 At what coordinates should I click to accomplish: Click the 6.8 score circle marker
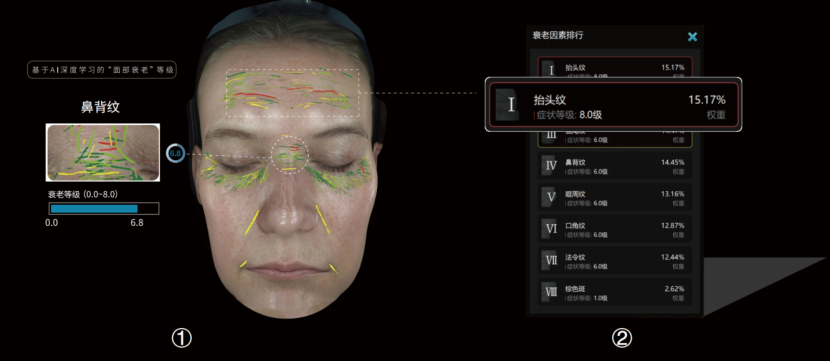coord(175,154)
